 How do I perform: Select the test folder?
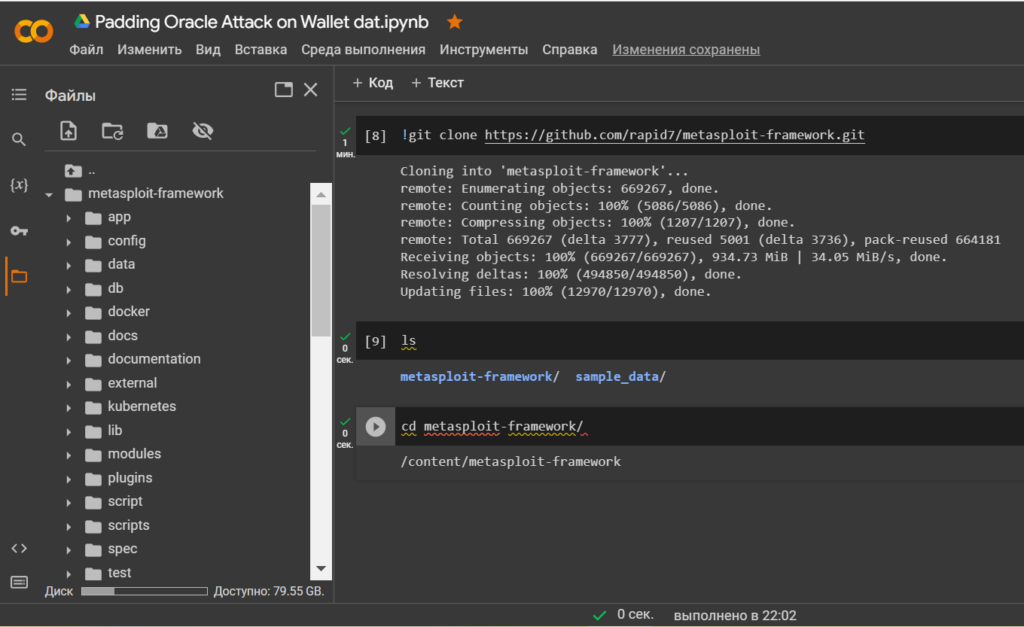coord(119,573)
